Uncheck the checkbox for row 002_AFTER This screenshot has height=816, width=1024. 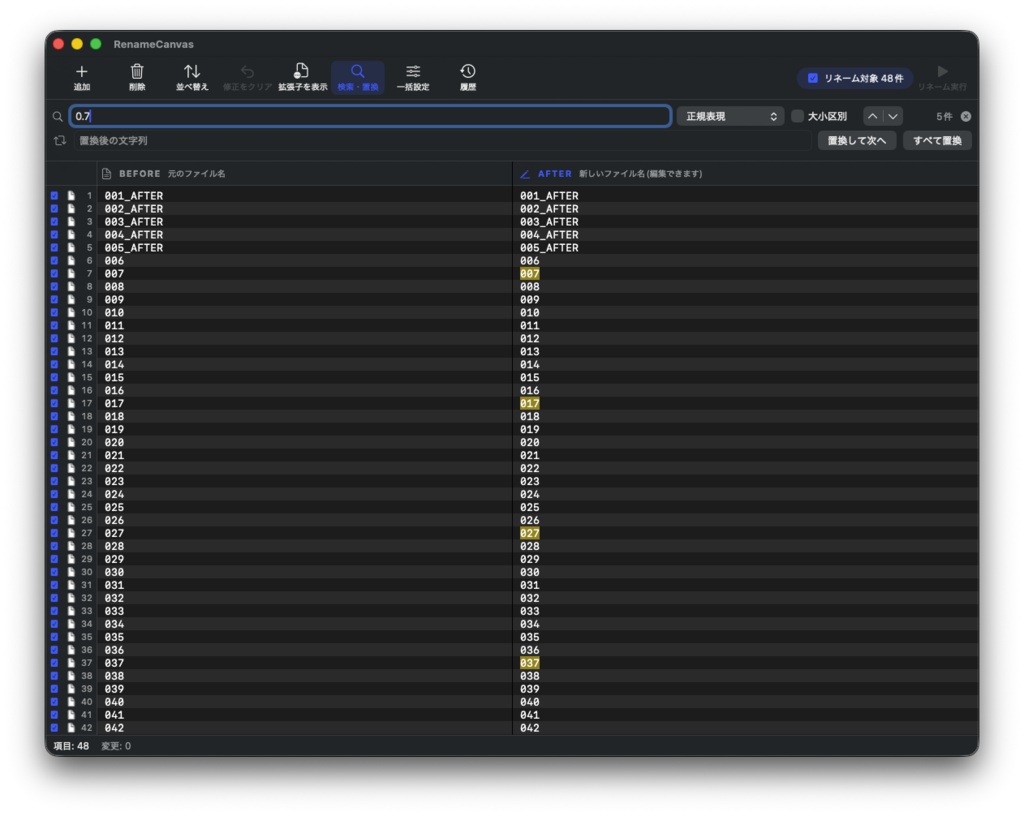tap(54, 209)
